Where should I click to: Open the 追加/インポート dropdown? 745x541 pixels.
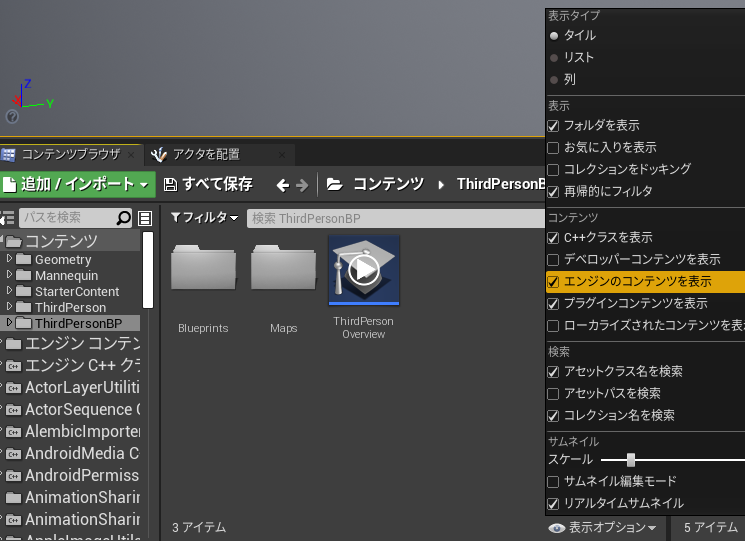pyautogui.click(x=77, y=184)
